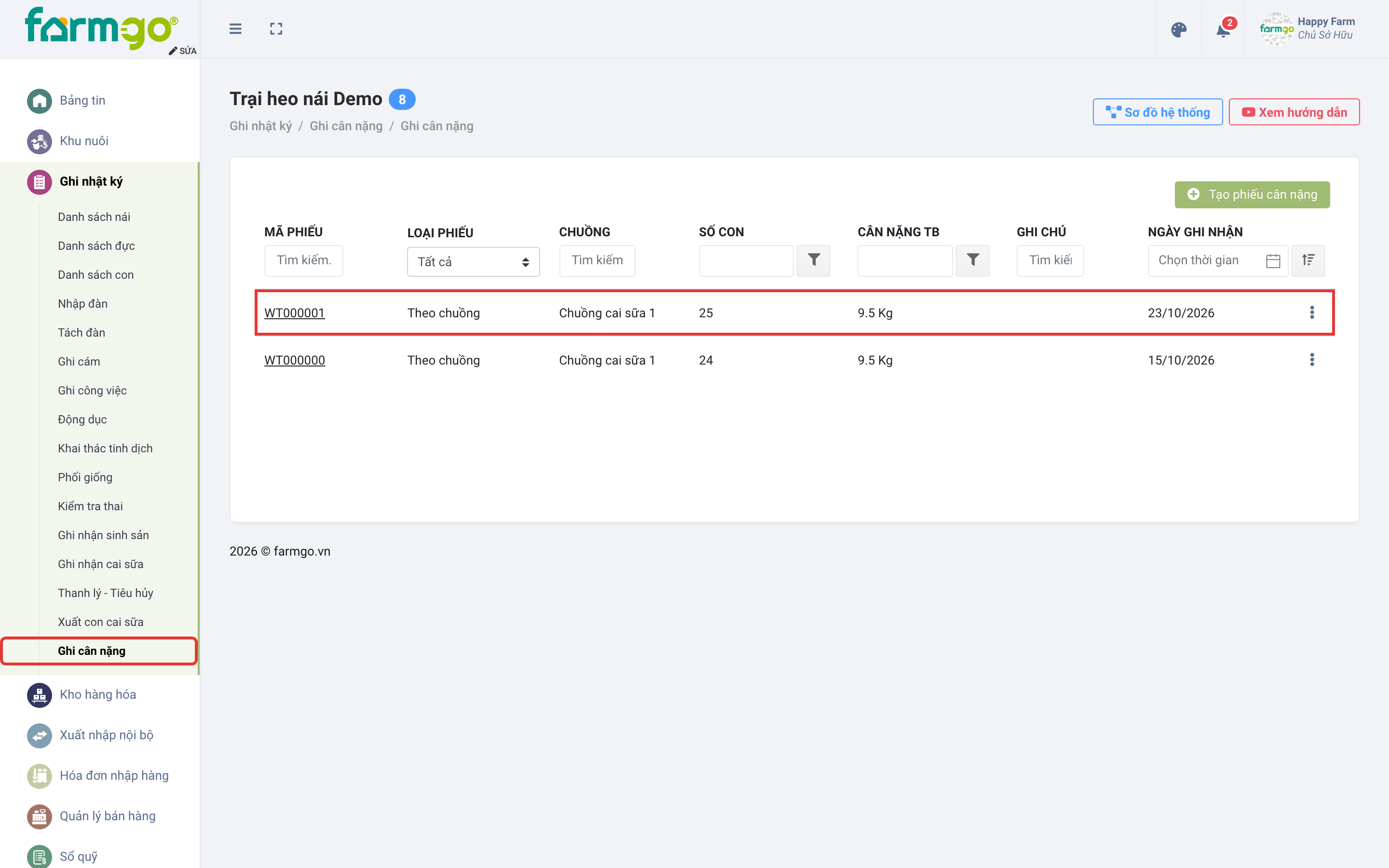Click the Bảng tin home icon
The width and height of the screenshot is (1389, 868).
[x=39, y=101]
